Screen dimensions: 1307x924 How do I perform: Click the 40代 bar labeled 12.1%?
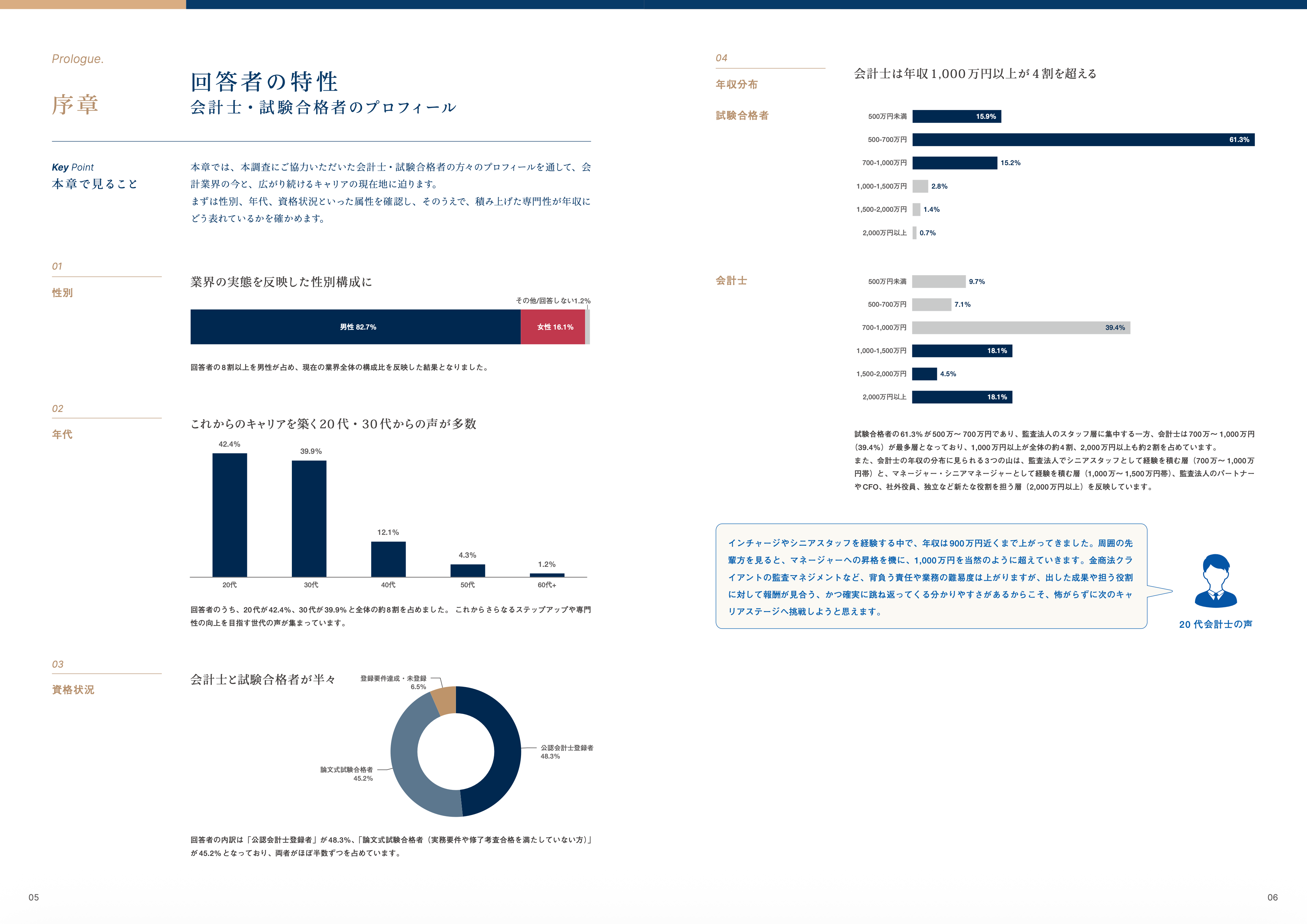(x=388, y=559)
